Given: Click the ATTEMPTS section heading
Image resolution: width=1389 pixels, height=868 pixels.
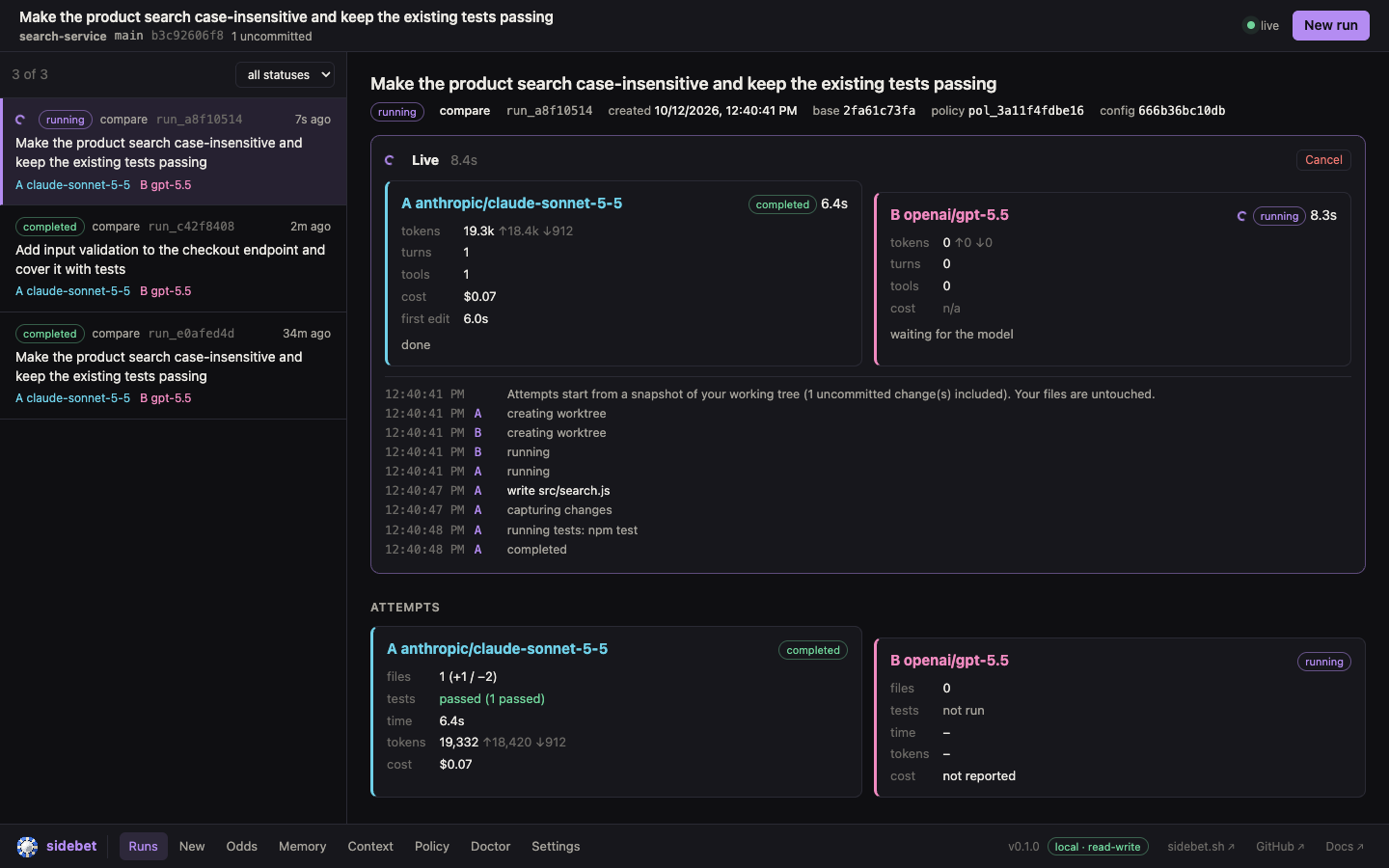Looking at the screenshot, I should click(405, 608).
